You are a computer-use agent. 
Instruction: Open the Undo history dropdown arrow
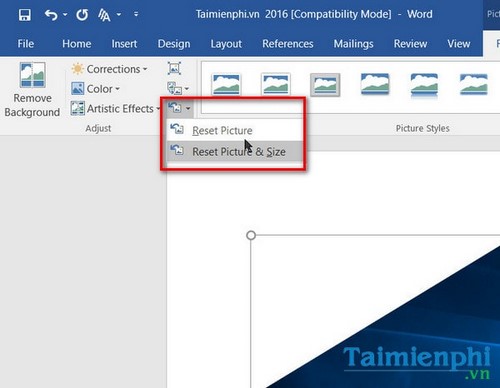coord(65,15)
